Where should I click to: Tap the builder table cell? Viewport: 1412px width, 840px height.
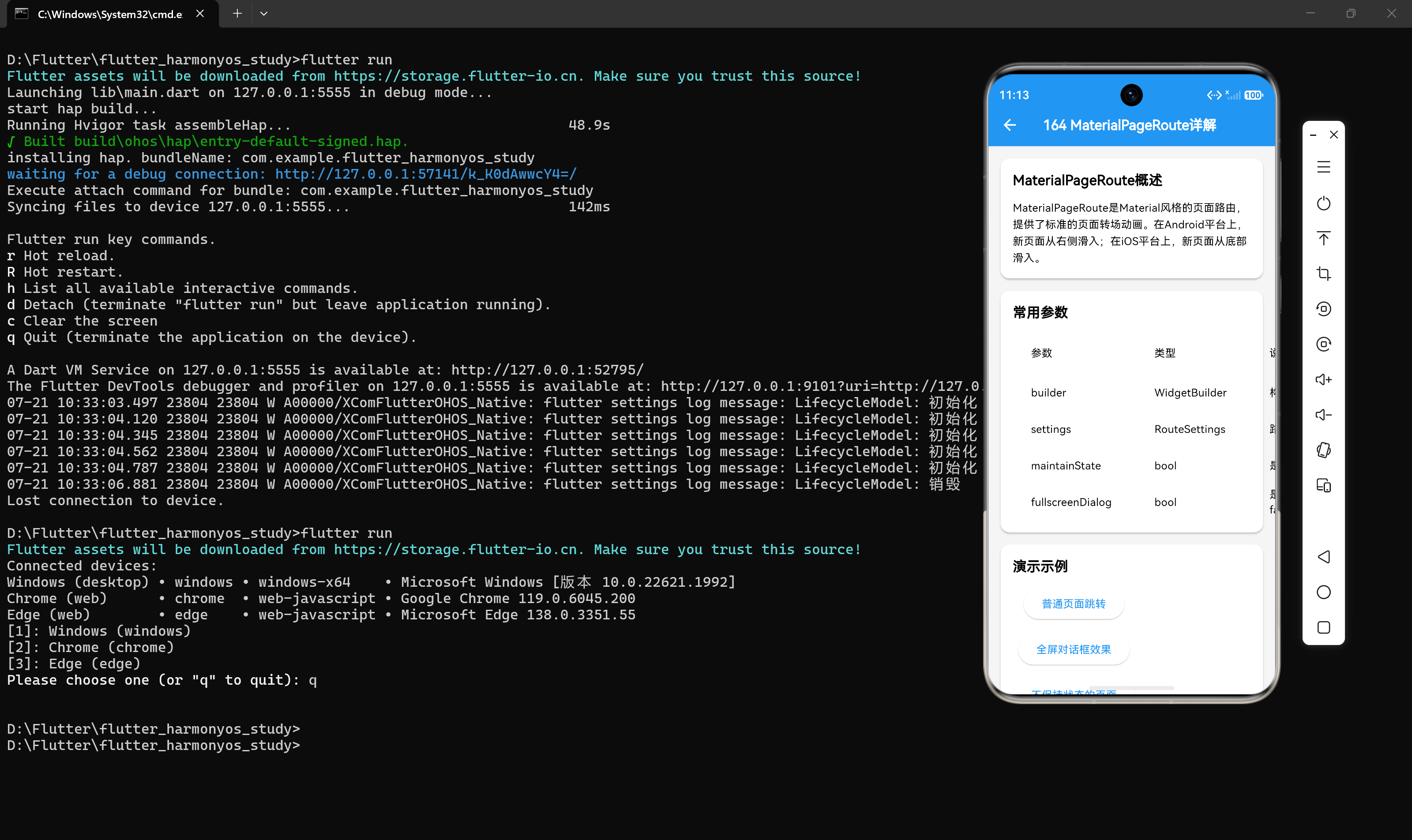point(1048,393)
